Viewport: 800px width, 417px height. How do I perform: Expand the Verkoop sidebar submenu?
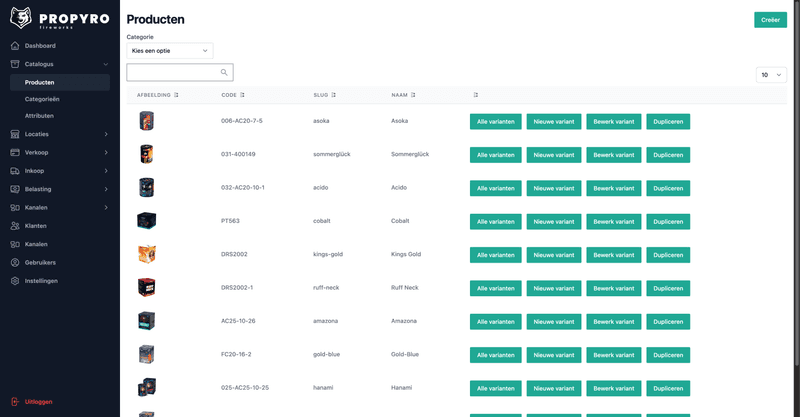(x=106, y=152)
